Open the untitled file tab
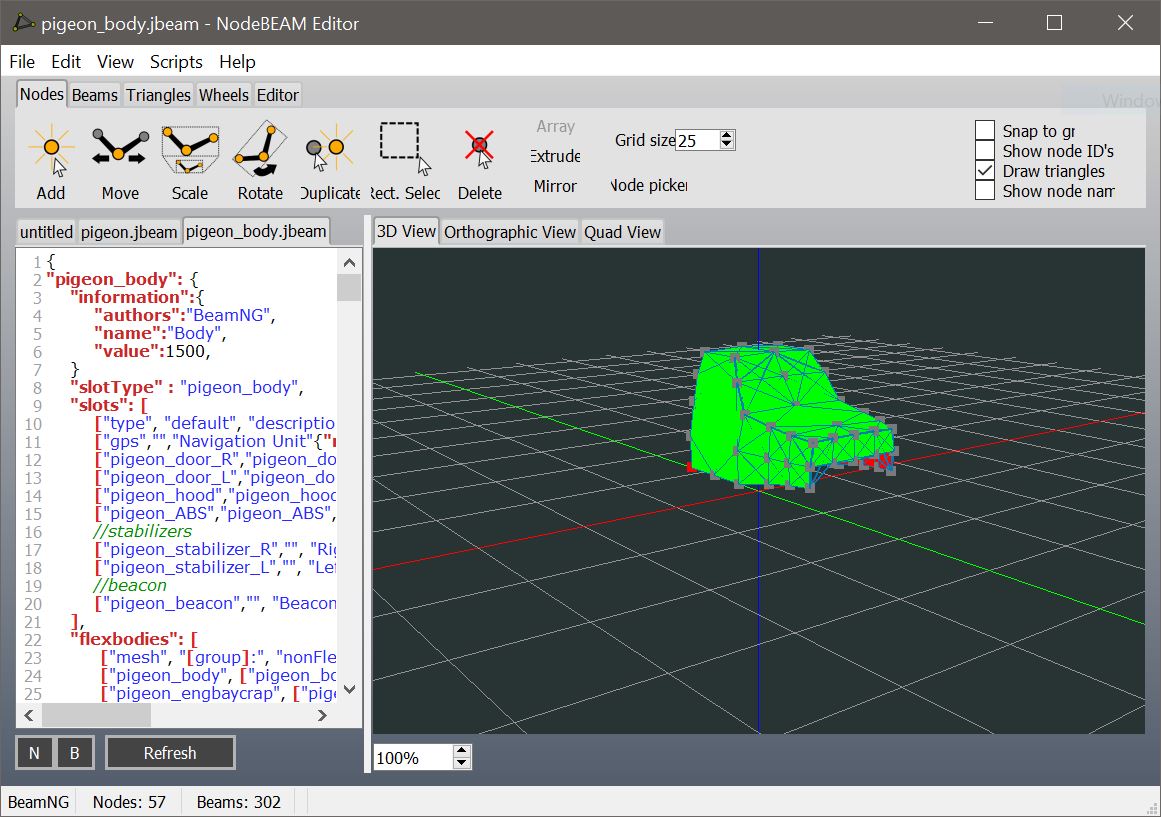 46,232
